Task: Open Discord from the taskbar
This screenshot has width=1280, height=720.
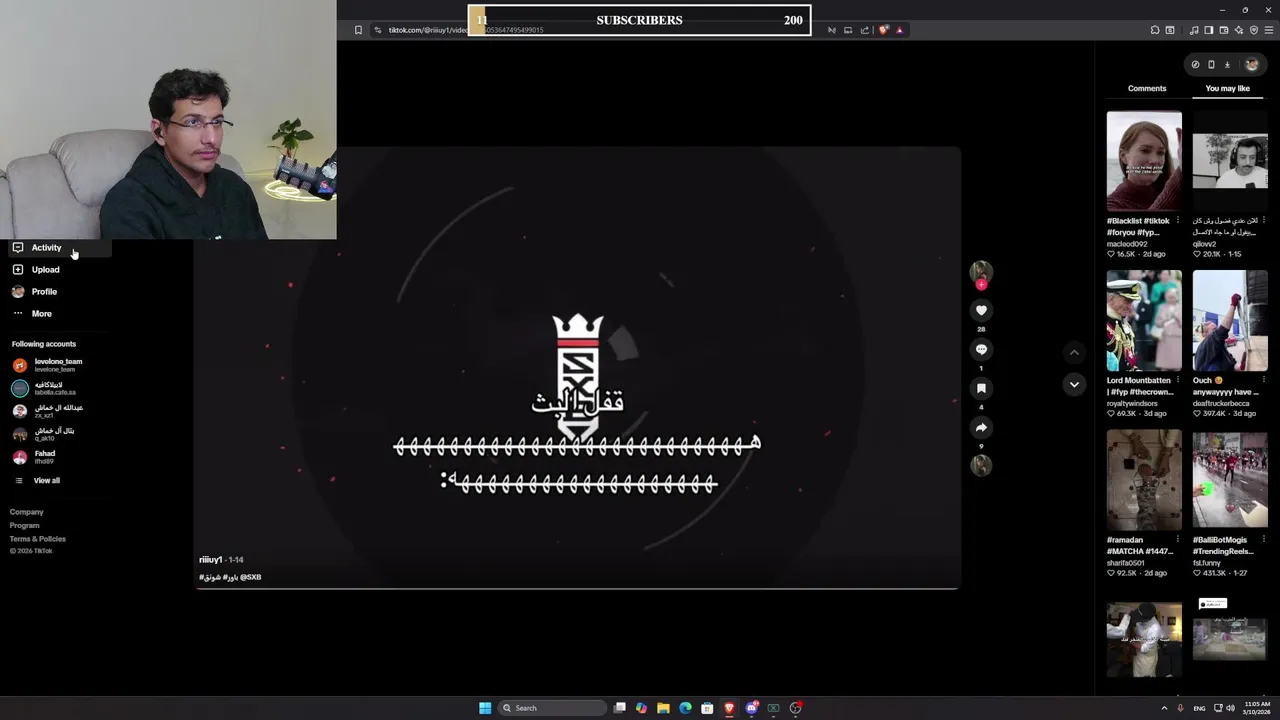Action: (751, 708)
